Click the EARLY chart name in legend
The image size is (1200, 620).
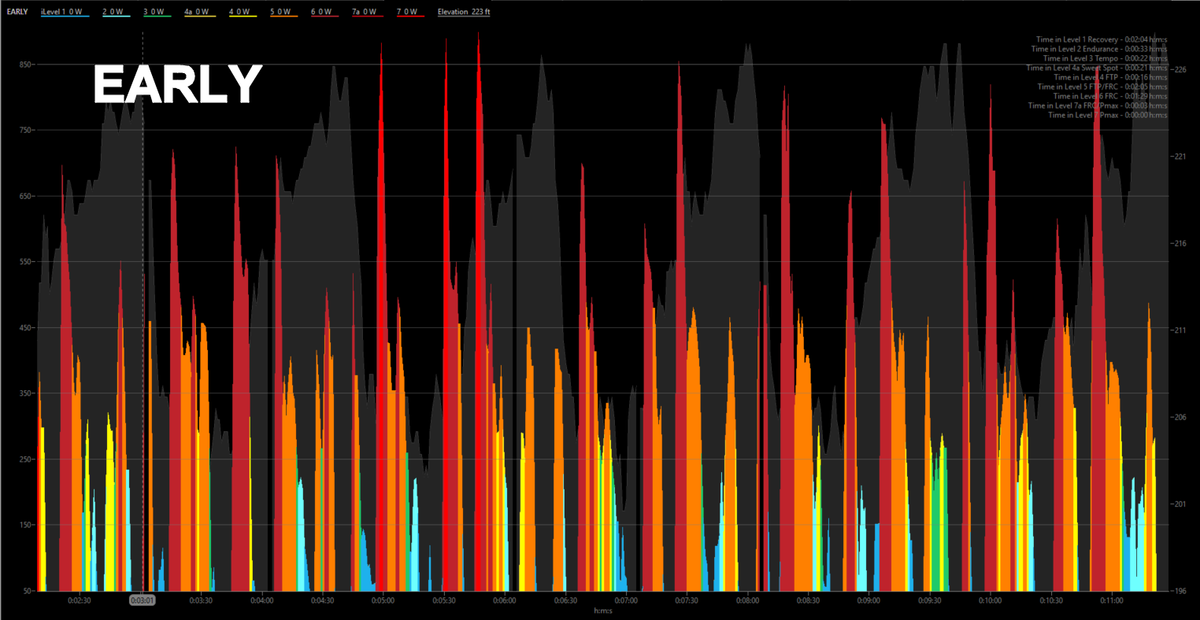[17, 11]
